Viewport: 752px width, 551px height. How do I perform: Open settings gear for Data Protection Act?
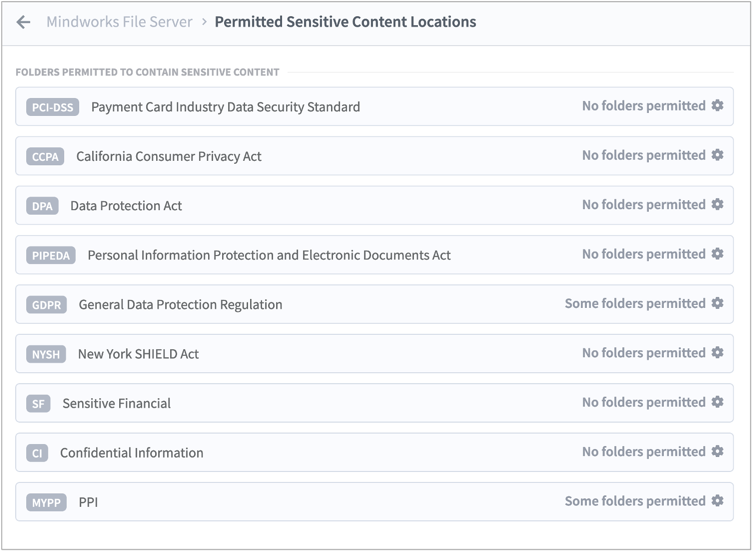click(717, 205)
